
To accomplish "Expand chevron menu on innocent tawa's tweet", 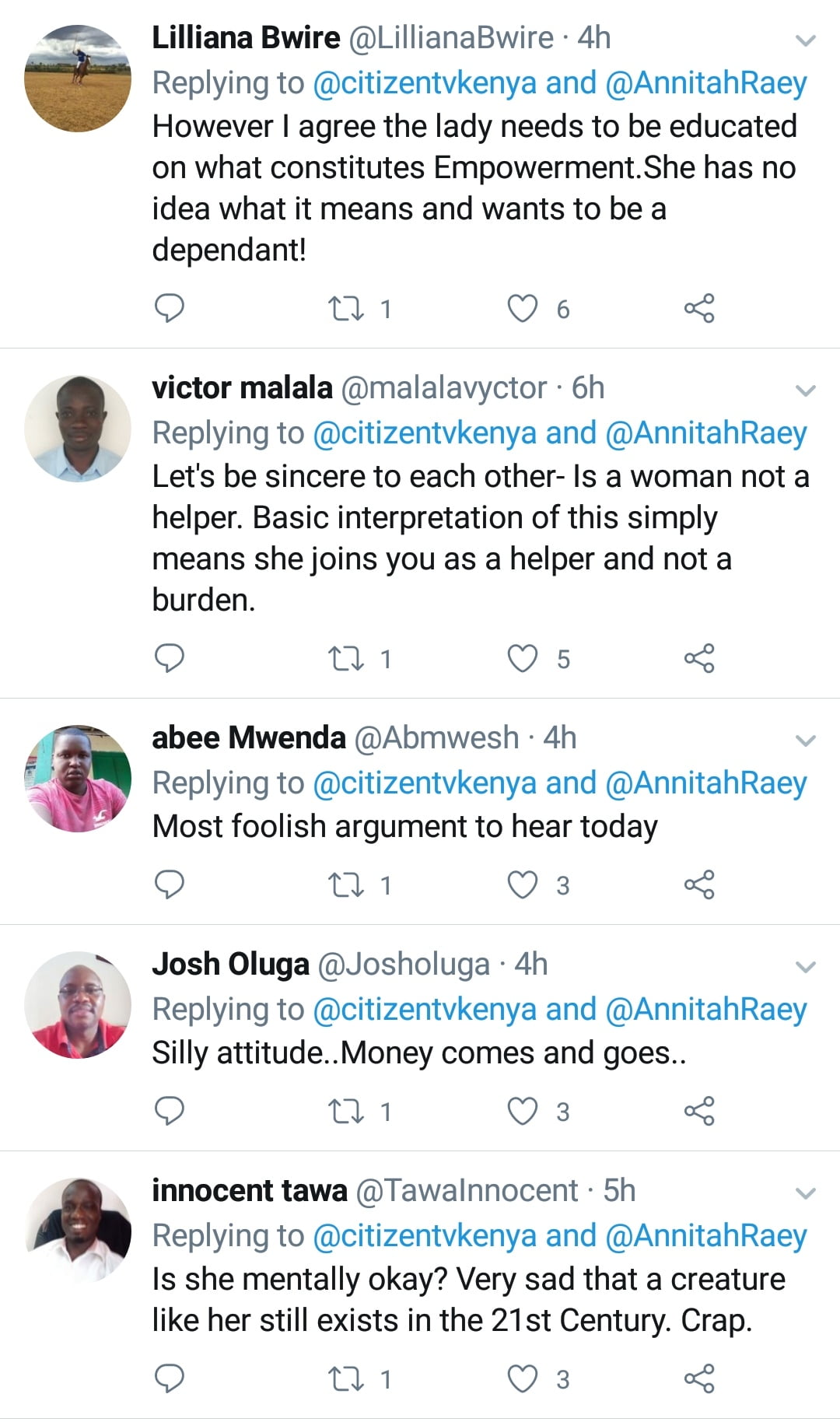I will (x=806, y=1193).
